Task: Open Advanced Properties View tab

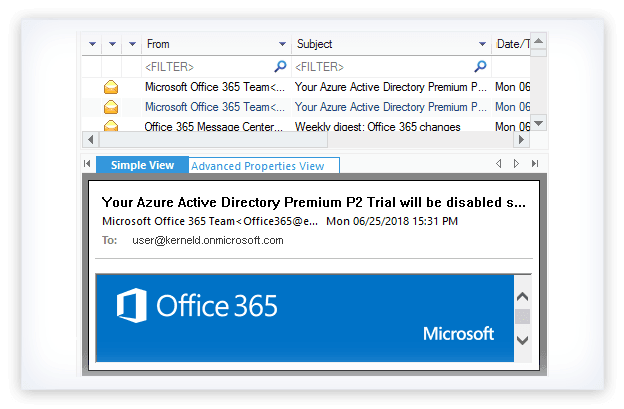Action: [258, 166]
